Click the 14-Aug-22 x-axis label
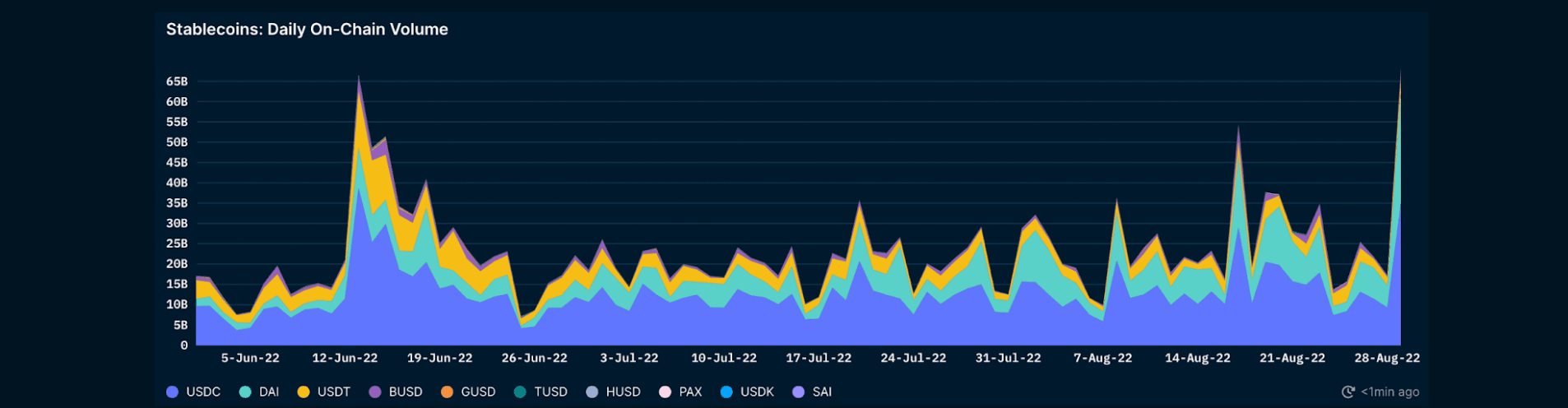The height and width of the screenshot is (408, 1568). click(x=1198, y=358)
